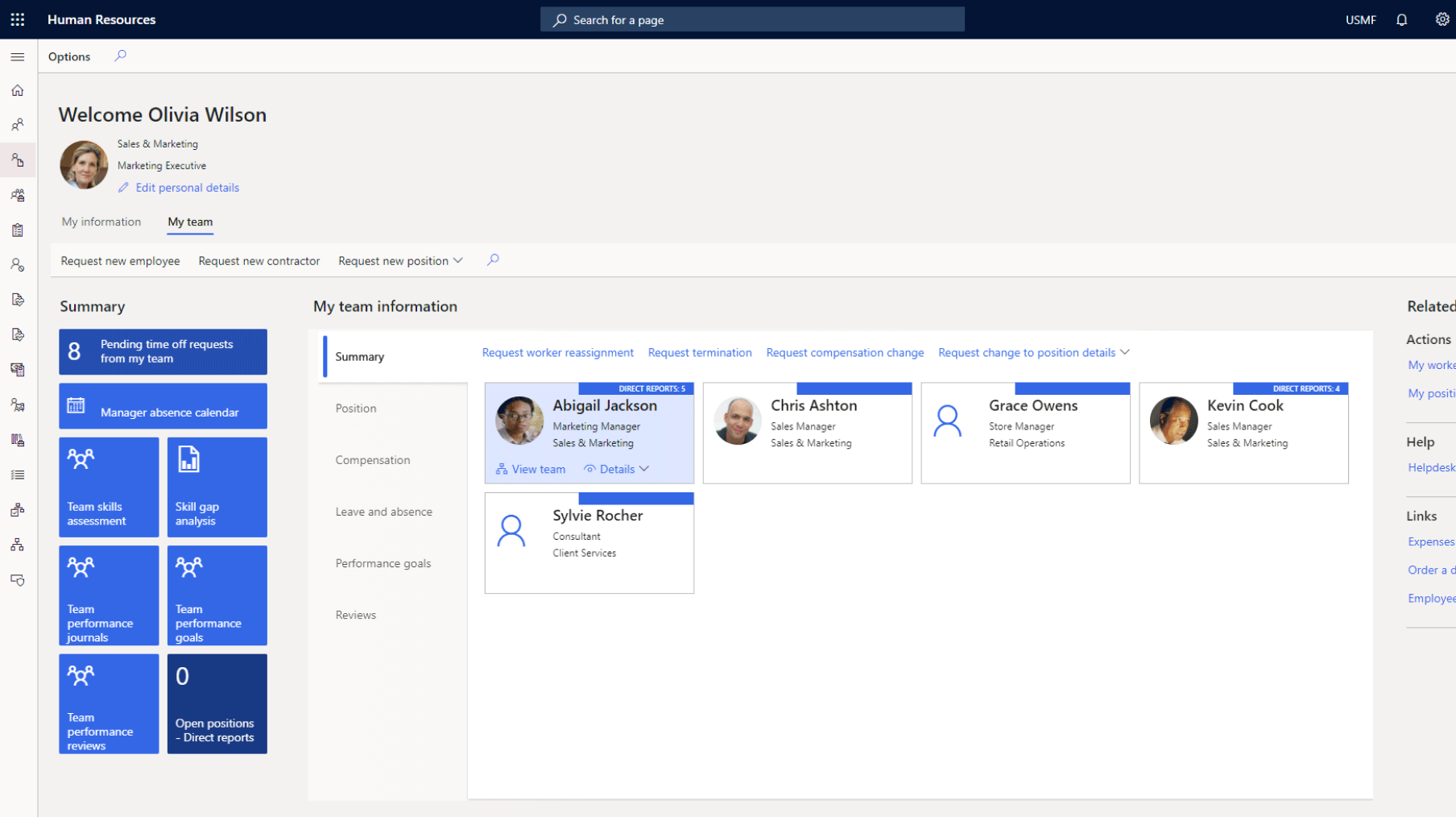Select the Home icon in the left sidebar
Viewport: 1456px width, 817px height.
click(18, 90)
